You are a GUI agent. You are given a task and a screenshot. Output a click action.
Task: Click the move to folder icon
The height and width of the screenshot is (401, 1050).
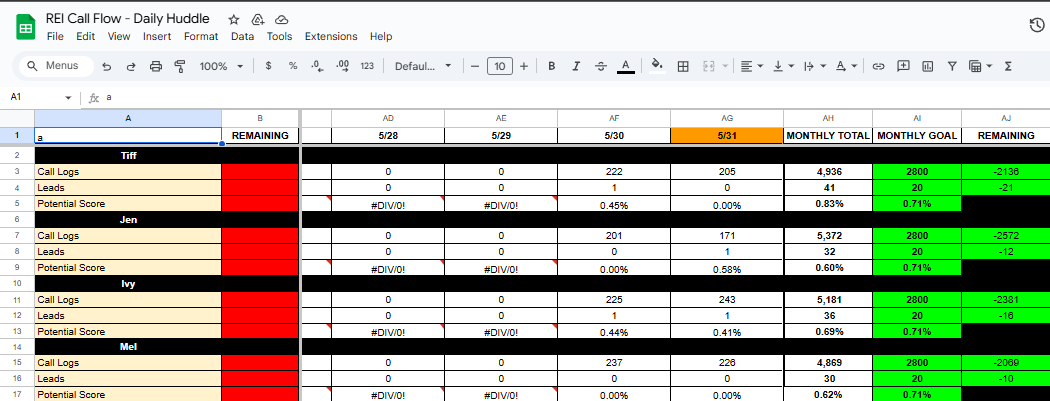(x=257, y=19)
